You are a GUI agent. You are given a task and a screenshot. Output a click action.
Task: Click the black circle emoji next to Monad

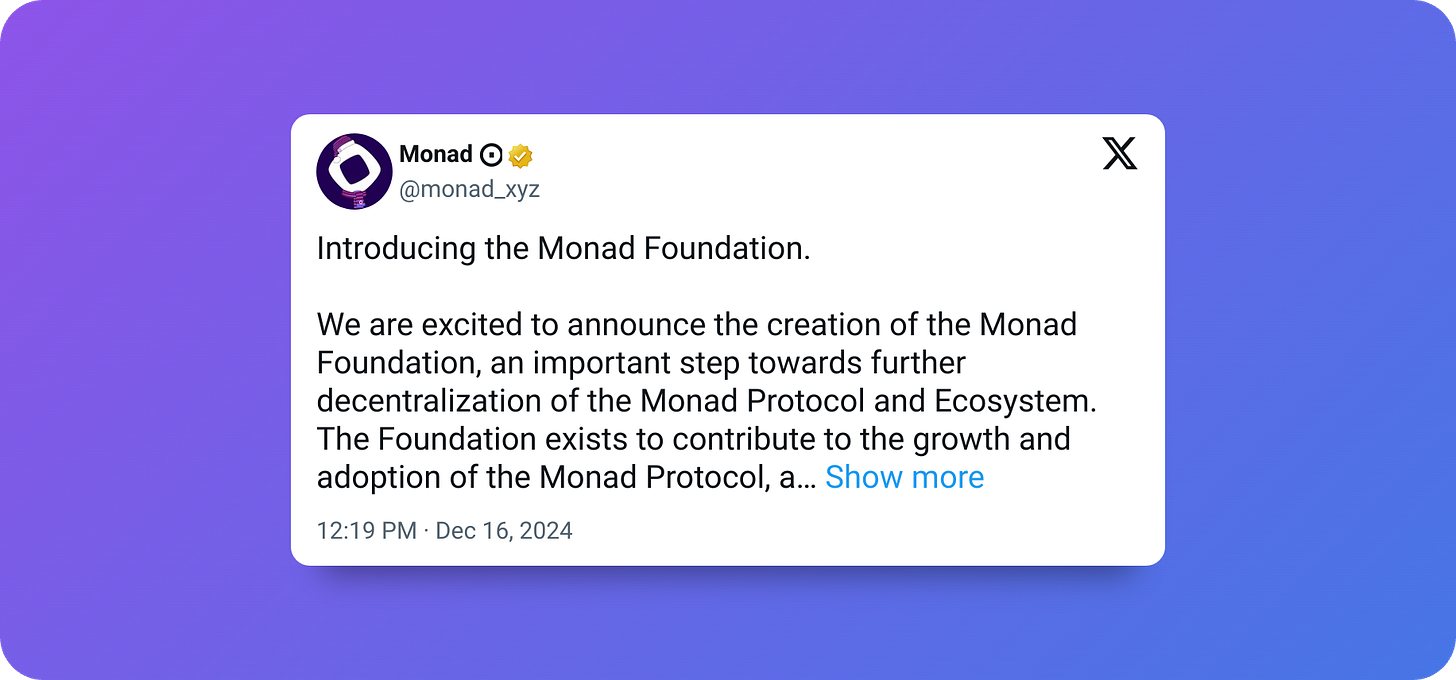tap(491, 155)
